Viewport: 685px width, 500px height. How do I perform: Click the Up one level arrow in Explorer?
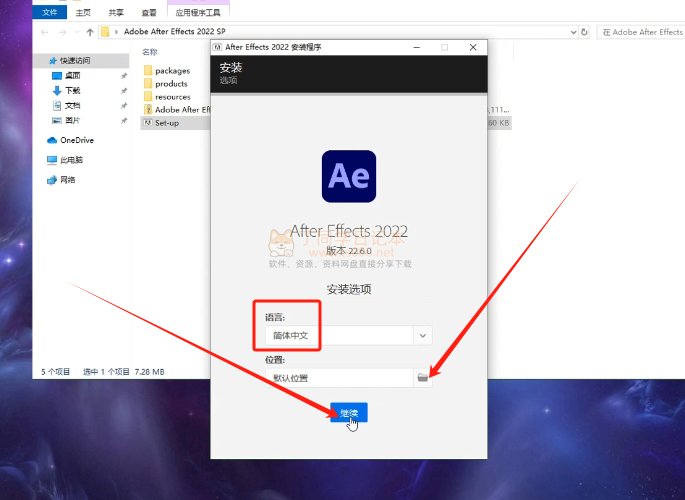click(x=90, y=32)
